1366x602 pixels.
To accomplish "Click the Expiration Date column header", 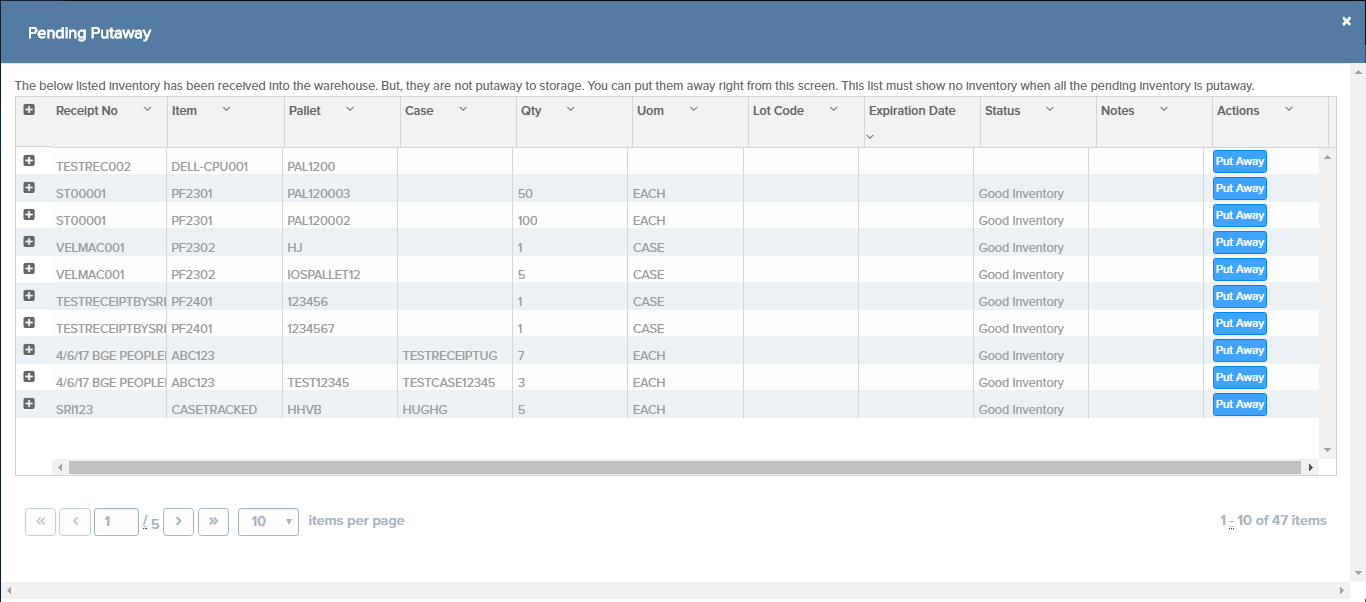I will (912, 110).
